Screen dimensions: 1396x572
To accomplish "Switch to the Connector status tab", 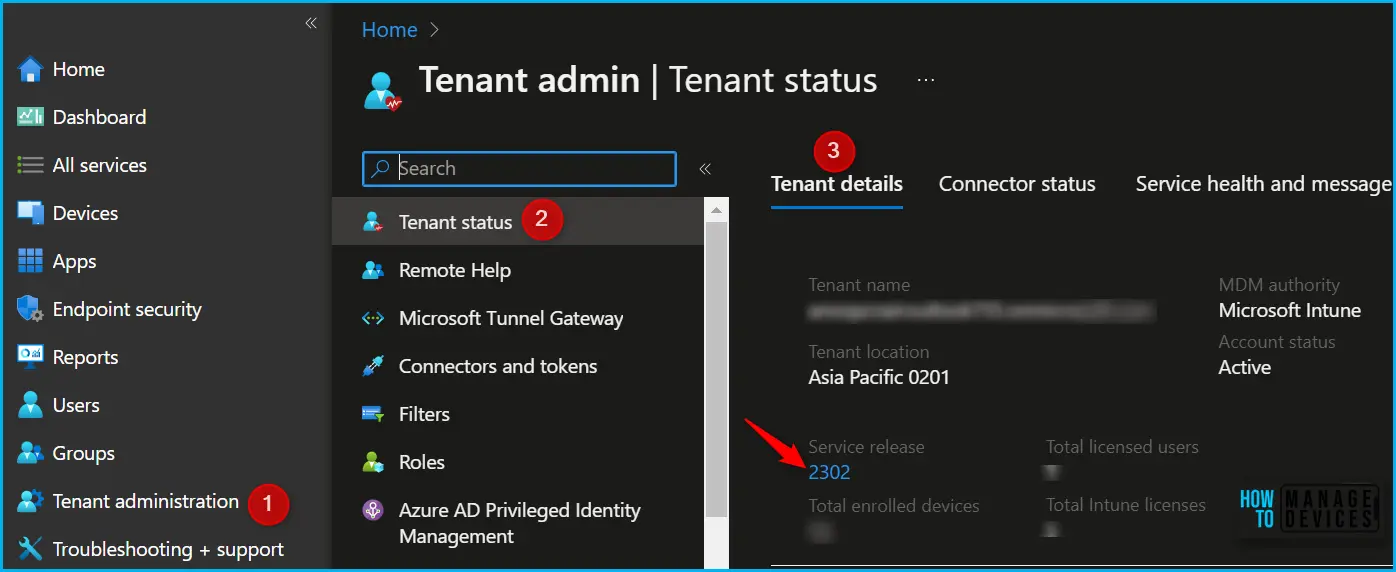I will point(1017,184).
